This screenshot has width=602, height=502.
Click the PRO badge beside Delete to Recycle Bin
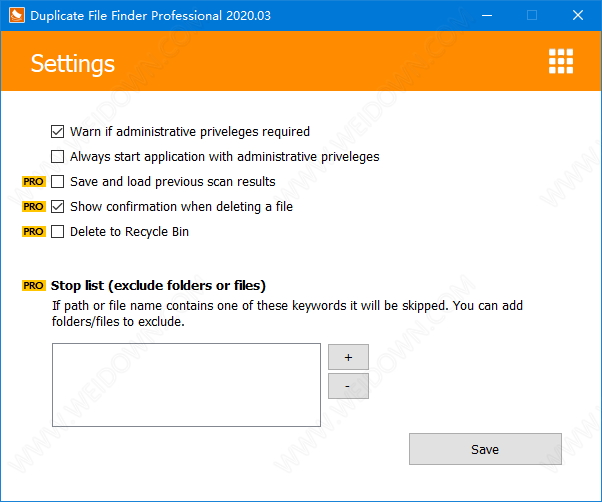click(34, 232)
